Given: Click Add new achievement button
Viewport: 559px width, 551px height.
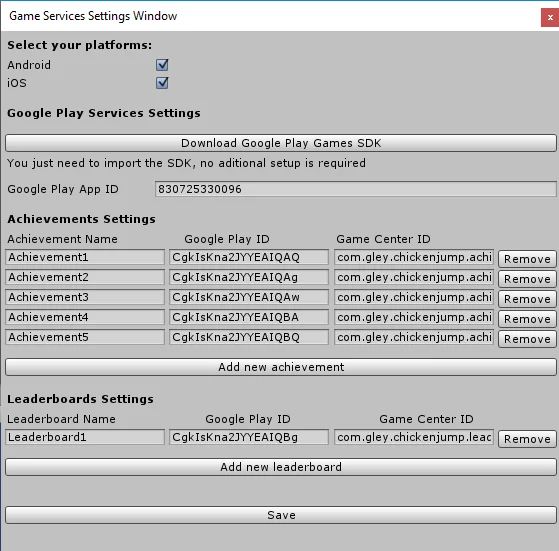Looking at the screenshot, I should pyautogui.click(x=281, y=367).
